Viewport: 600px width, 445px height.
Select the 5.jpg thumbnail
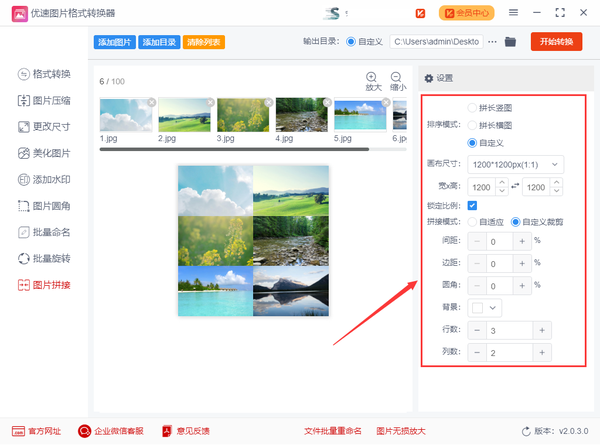pyautogui.click(x=360, y=115)
